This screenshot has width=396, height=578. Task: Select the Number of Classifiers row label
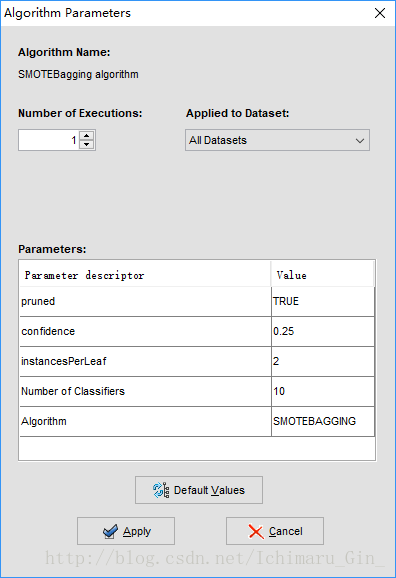(x=73, y=391)
